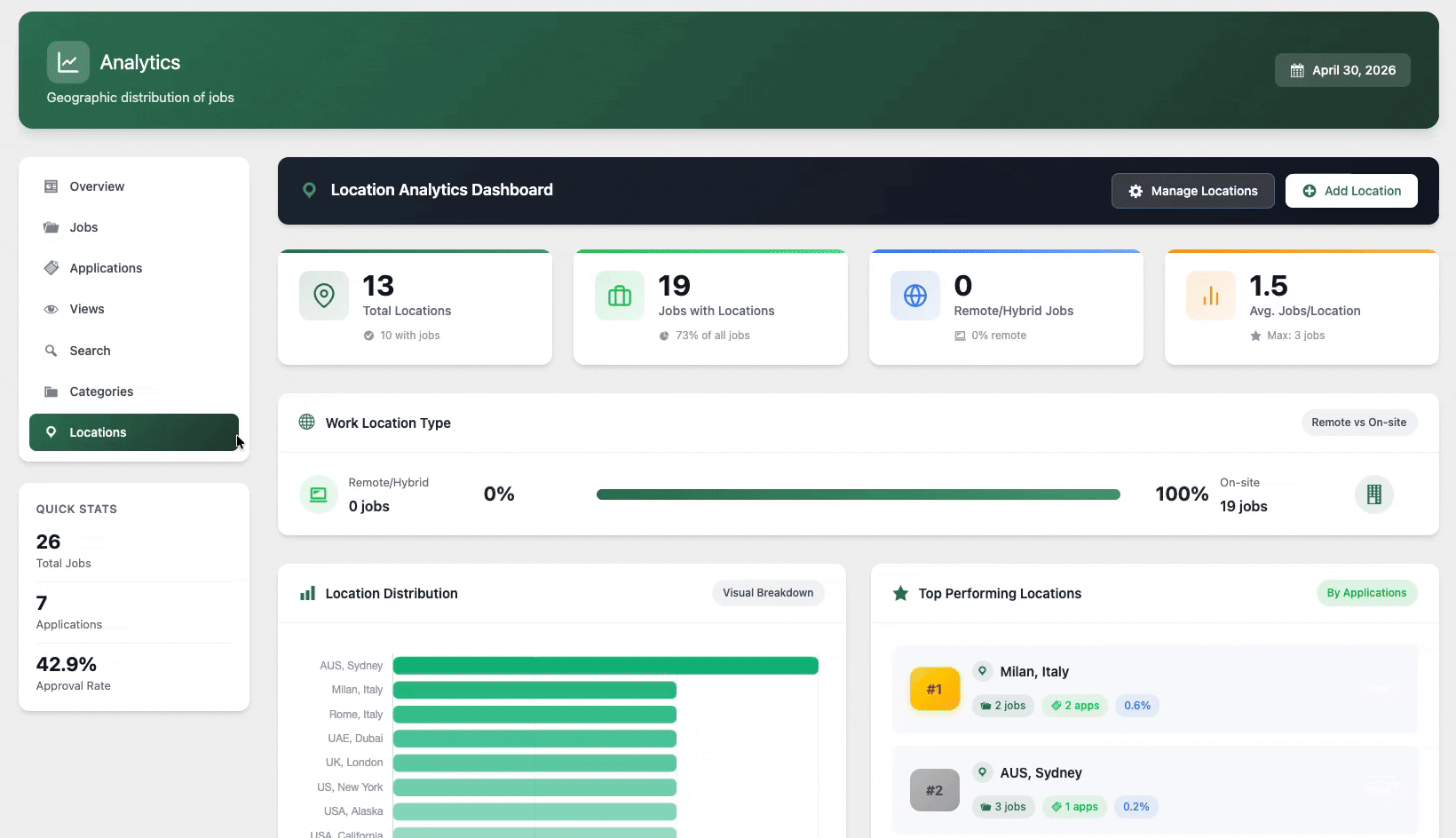Navigate to Categories in the sidebar

tap(101, 391)
